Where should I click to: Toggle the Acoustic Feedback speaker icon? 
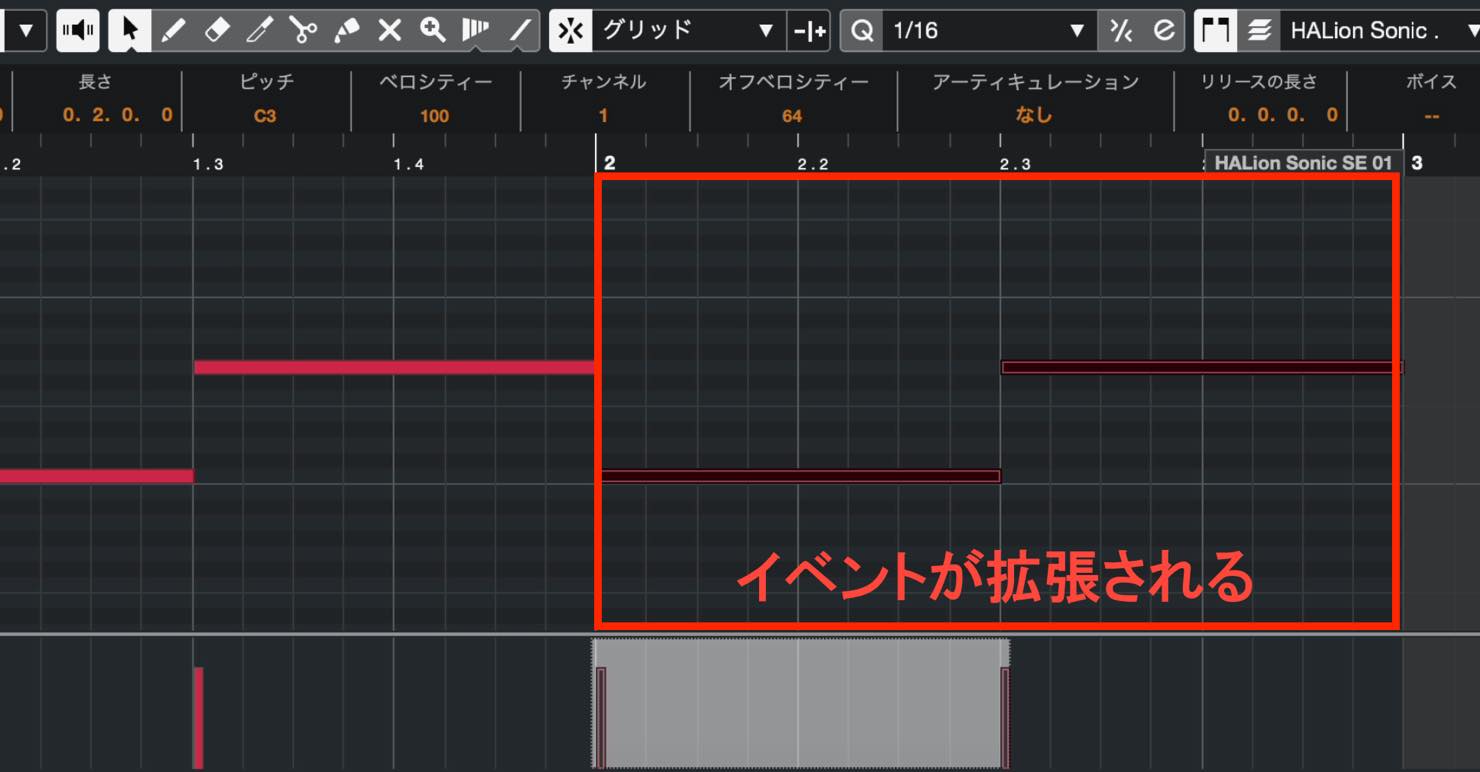click(x=76, y=30)
